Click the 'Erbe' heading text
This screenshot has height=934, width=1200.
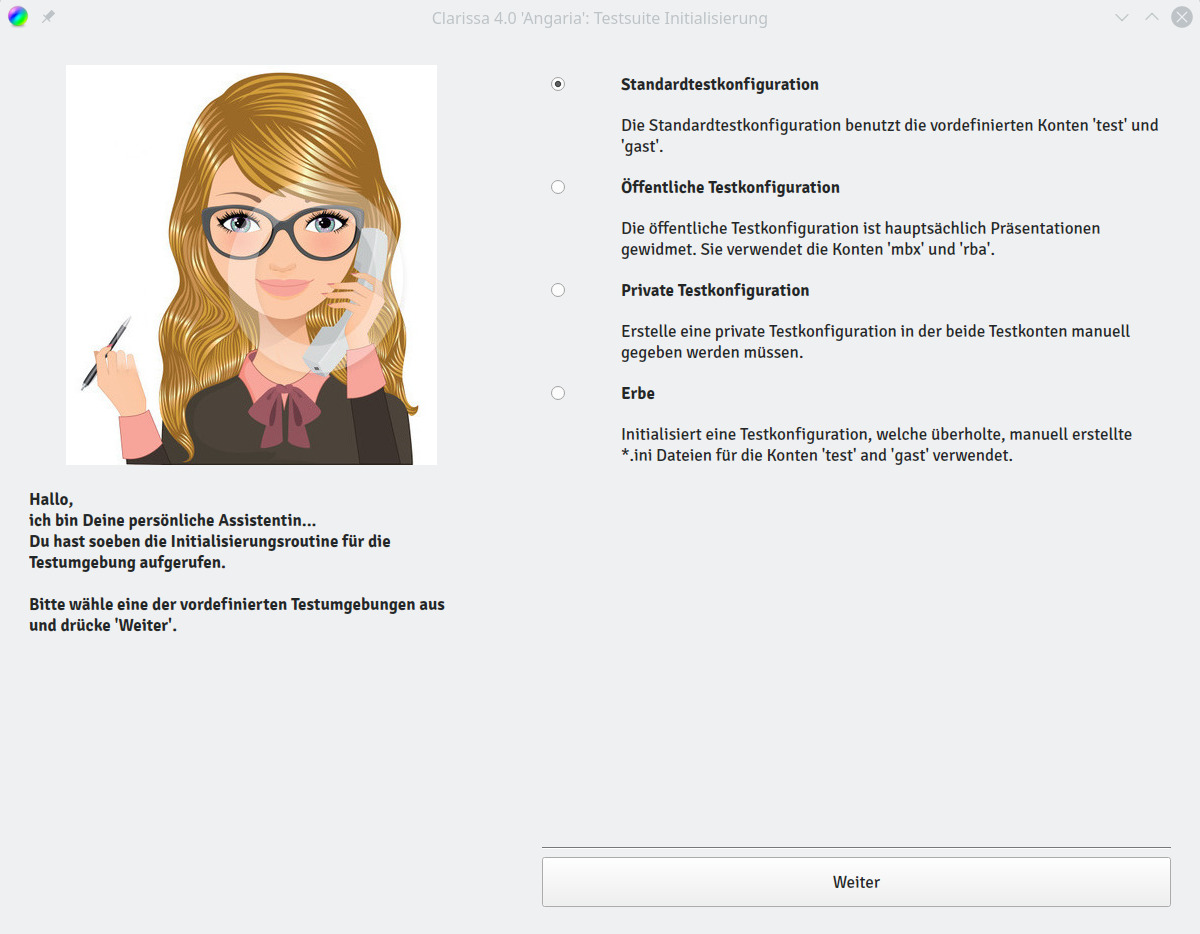tap(638, 393)
